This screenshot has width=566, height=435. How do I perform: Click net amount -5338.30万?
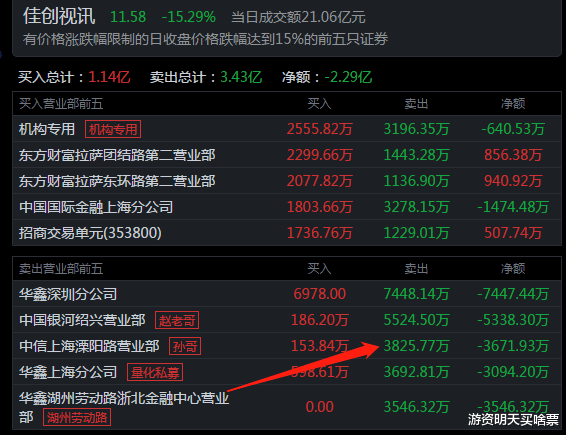(x=513, y=320)
